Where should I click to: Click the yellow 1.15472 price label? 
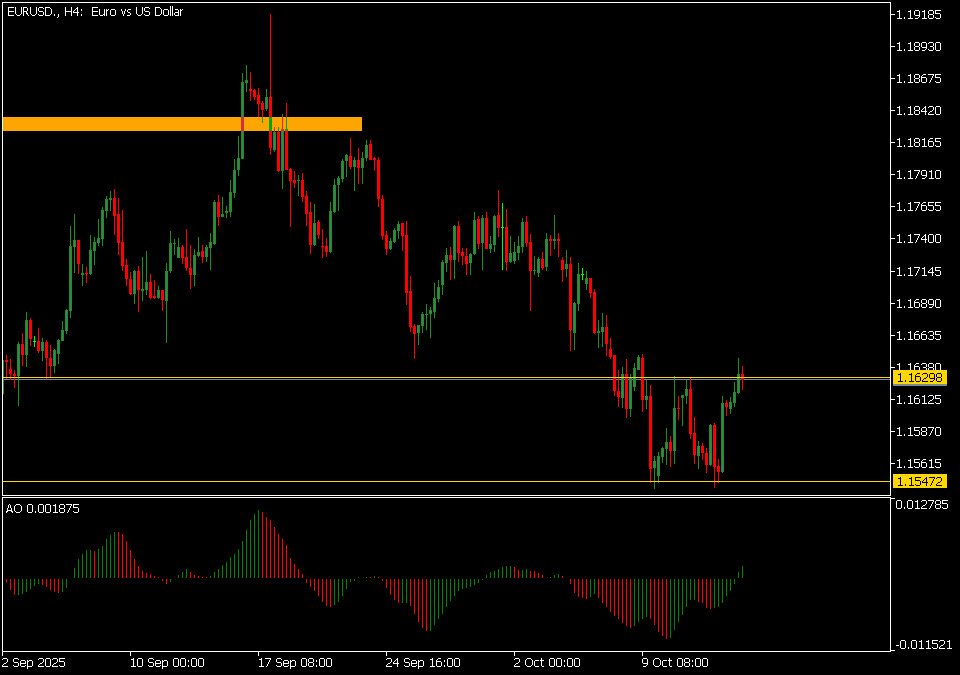920,482
